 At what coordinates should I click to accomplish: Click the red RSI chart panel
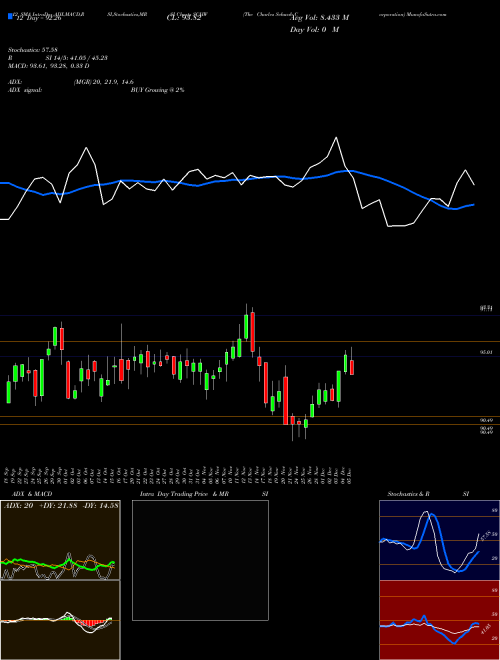(x=439, y=620)
